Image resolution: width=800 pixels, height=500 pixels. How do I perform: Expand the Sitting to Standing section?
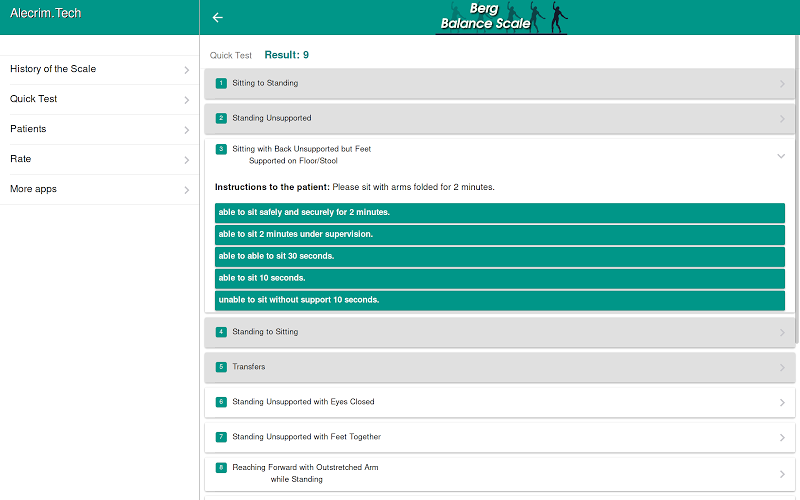[x=499, y=84]
